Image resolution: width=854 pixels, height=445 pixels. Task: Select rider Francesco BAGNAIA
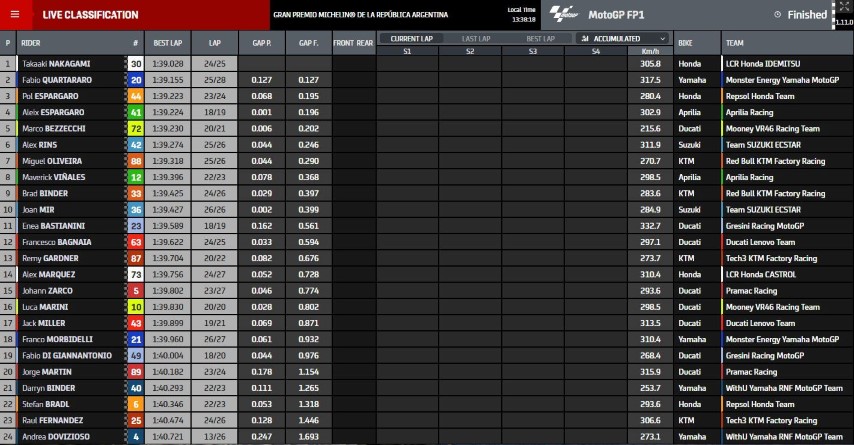point(57,242)
